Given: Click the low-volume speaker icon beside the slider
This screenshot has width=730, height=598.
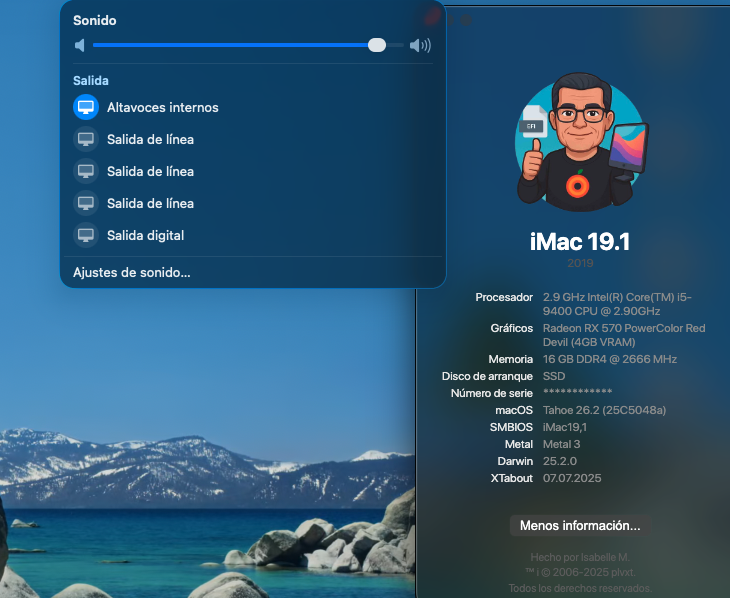Looking at the screenshot, I should click(x=80, y=45).
